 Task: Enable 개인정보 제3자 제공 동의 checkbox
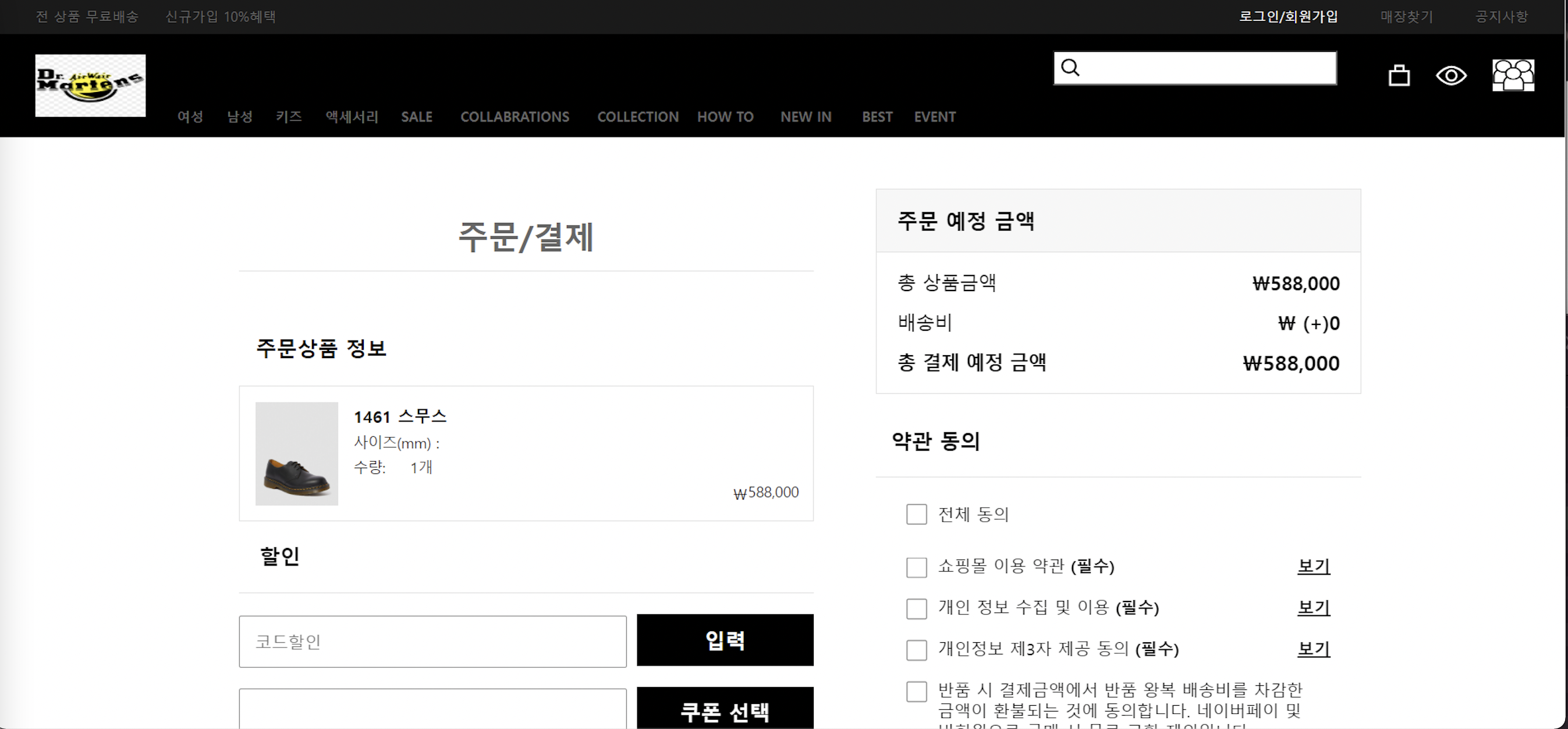pos(916,649)
